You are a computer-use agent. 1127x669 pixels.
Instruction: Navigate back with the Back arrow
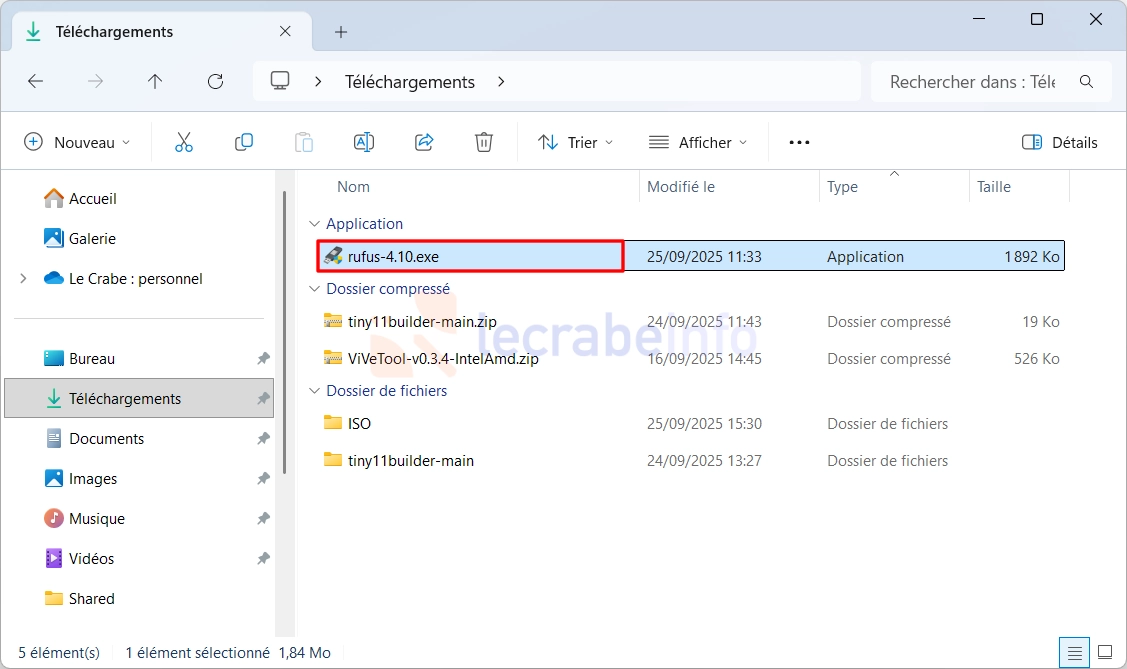pos(36,82)
